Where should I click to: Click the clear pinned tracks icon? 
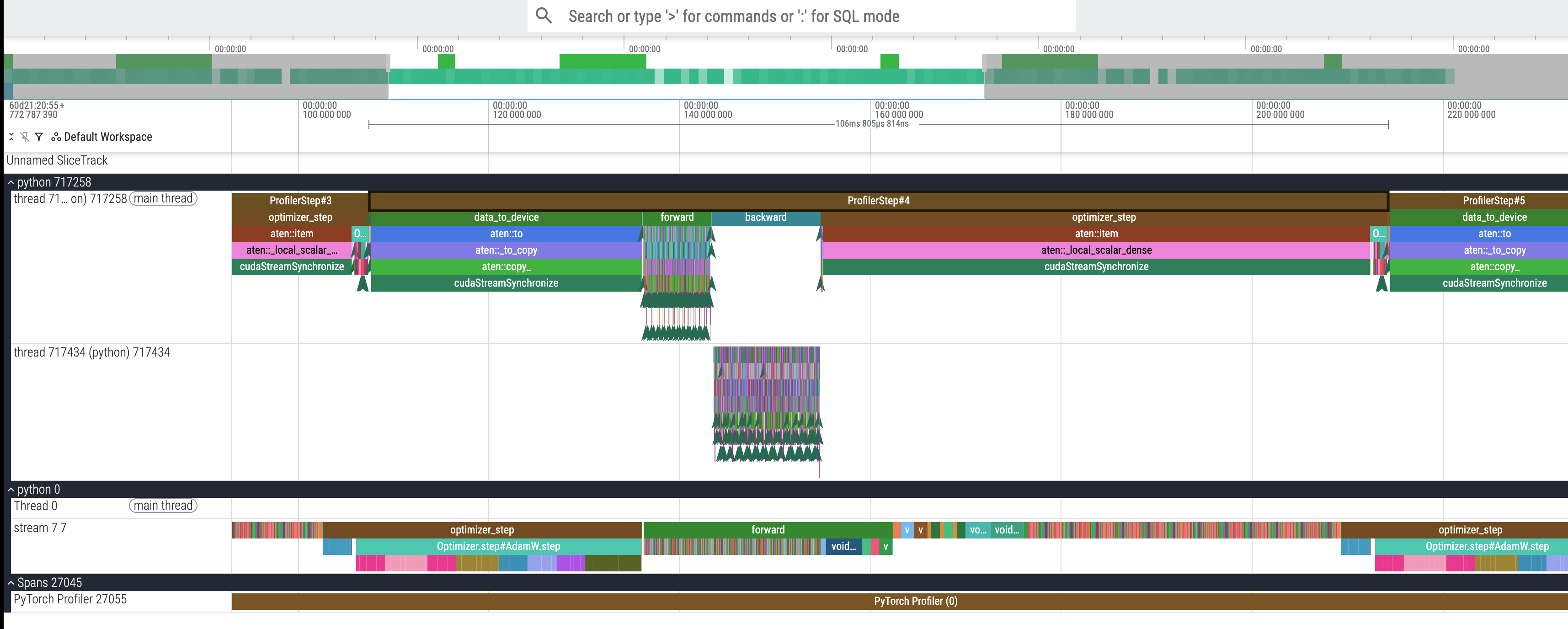click(x=25, y=137)
